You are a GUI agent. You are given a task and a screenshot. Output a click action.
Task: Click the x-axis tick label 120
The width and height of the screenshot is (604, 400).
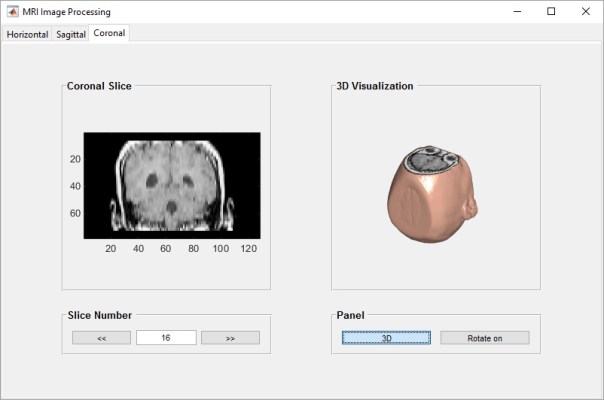click(x=248, y=249)
